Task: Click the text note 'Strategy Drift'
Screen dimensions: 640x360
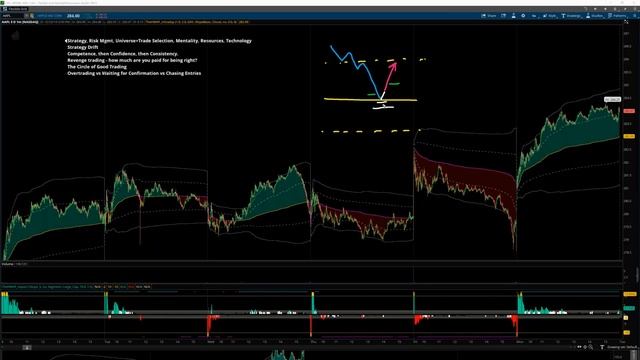Action: 82,47
